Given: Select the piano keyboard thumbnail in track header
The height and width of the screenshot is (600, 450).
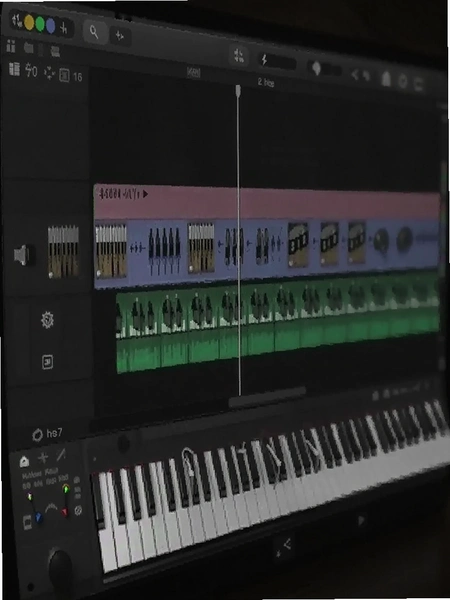Looking at the screenshot, I should point(64,252).
